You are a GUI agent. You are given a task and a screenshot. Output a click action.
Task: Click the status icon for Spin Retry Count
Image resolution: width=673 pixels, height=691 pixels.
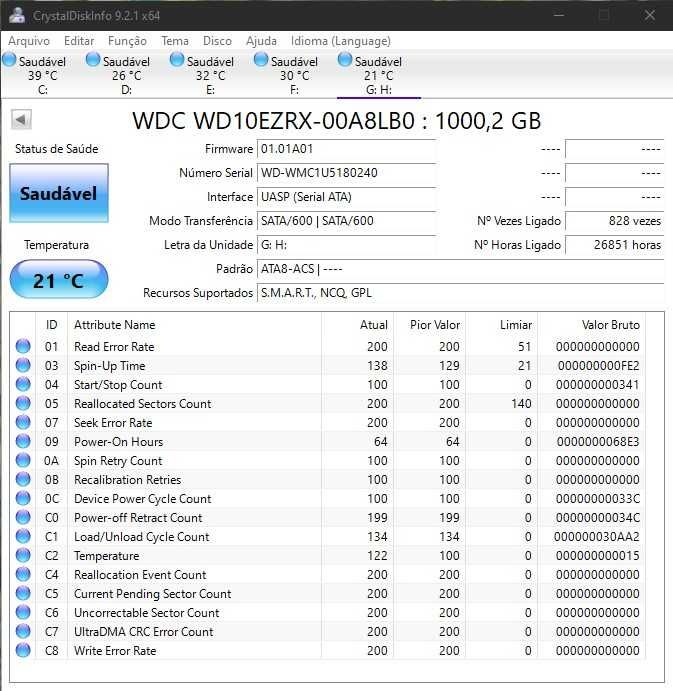click(x=23, y=460)
